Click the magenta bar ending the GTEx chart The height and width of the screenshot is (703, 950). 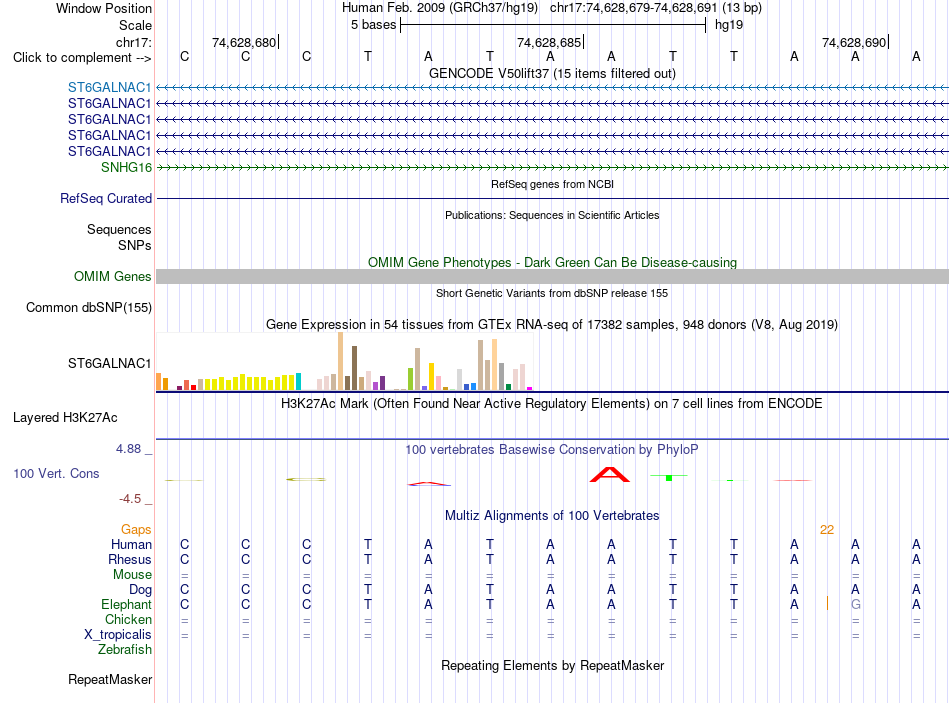click(x=530, y=388)
